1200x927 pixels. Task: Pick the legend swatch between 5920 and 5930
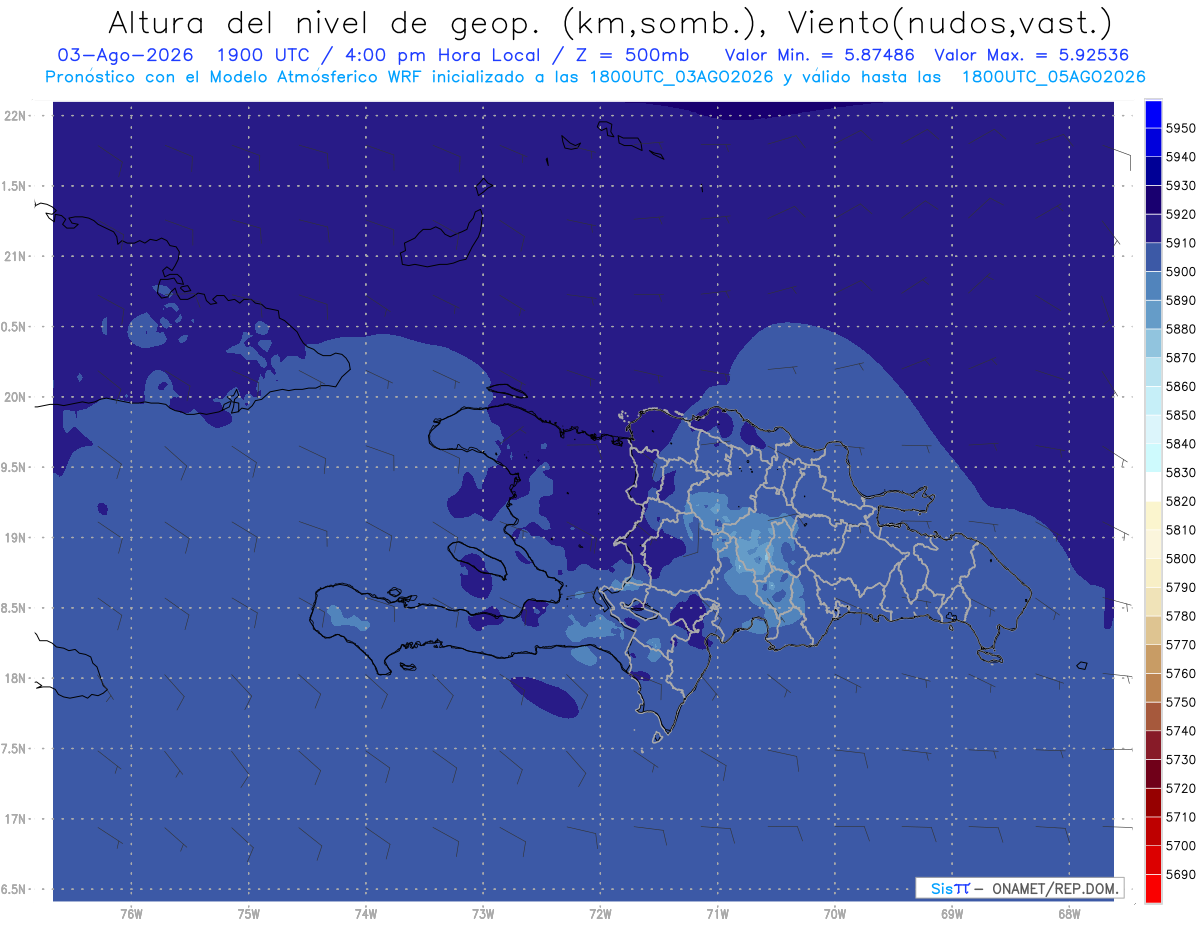pyautogui.click(x=1153, y=200)
